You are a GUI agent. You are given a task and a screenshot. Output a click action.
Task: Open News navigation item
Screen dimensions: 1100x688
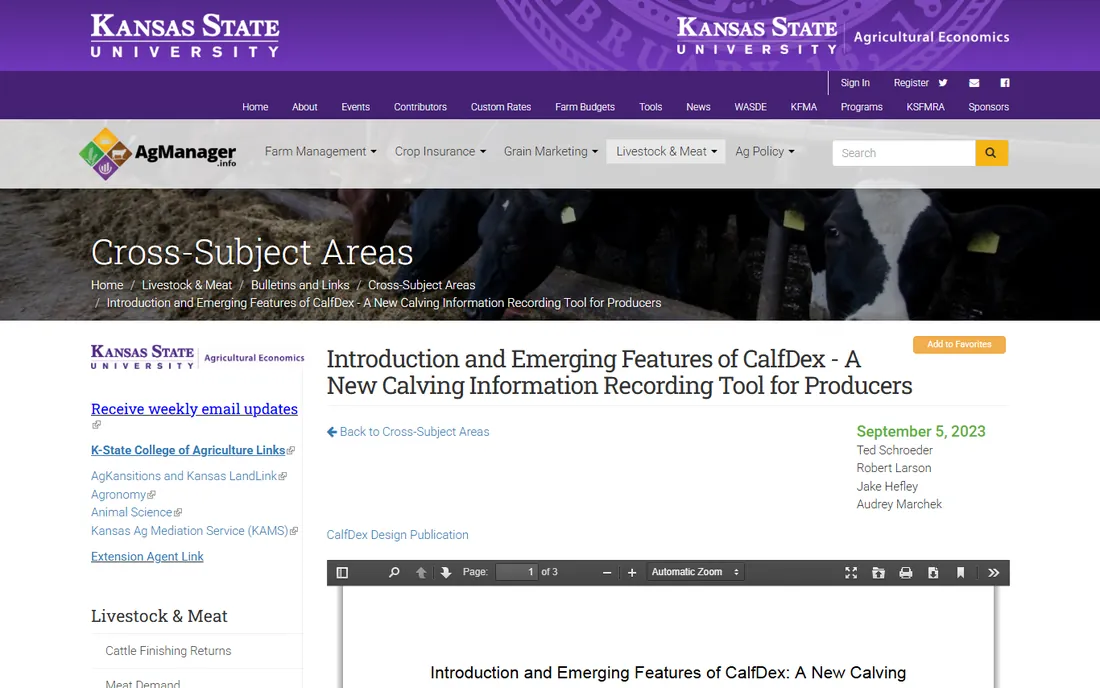tap(698, 107)
